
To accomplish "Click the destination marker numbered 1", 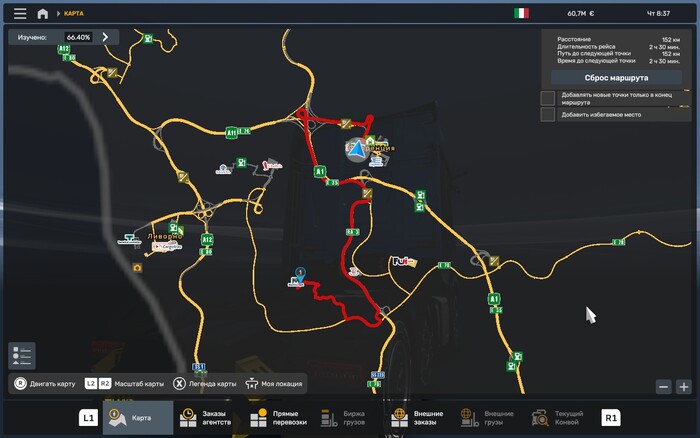I will [299, 274].
